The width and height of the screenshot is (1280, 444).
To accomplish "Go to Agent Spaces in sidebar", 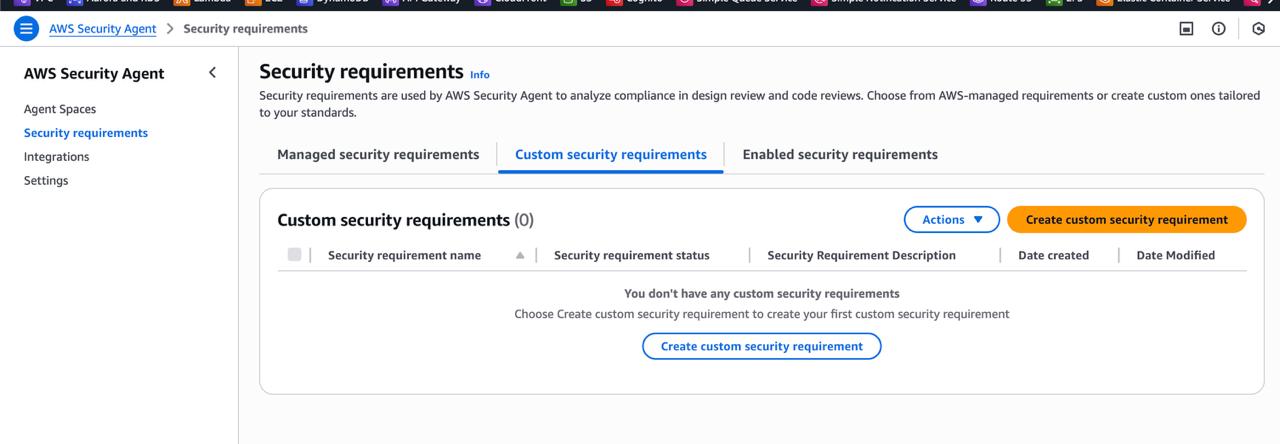I will (x=60, y=109).
